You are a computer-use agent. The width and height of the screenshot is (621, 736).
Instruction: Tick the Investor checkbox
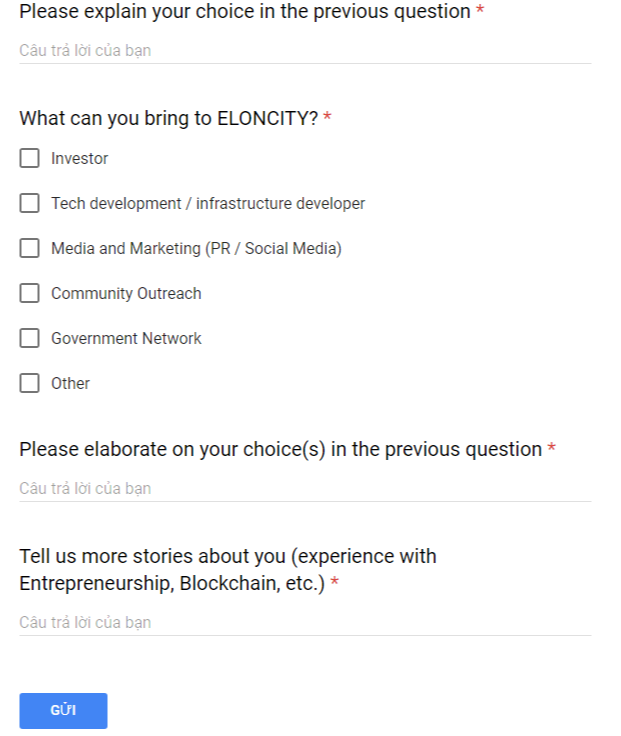coord(29,158)
